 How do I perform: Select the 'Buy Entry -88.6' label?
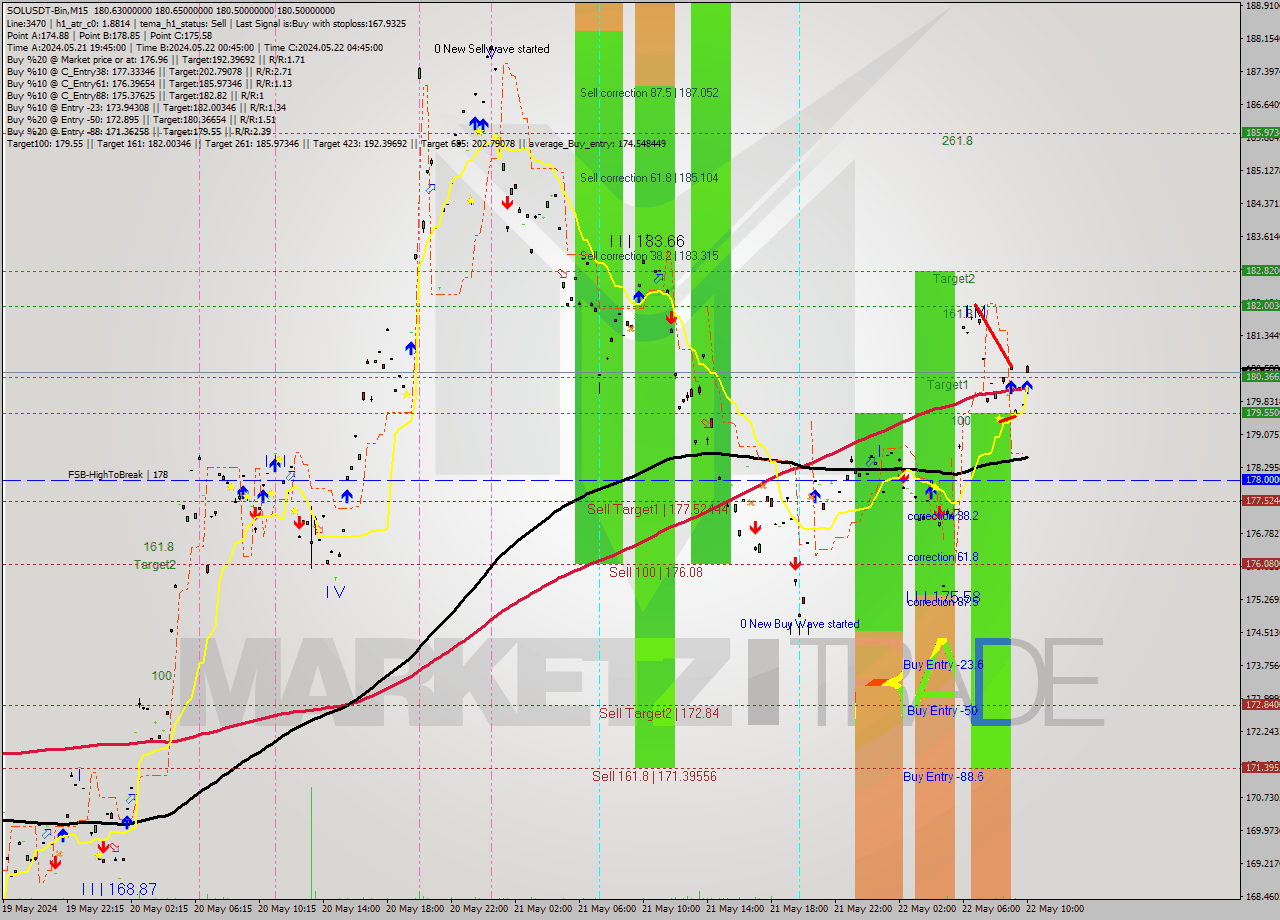(x=943, y=776)
